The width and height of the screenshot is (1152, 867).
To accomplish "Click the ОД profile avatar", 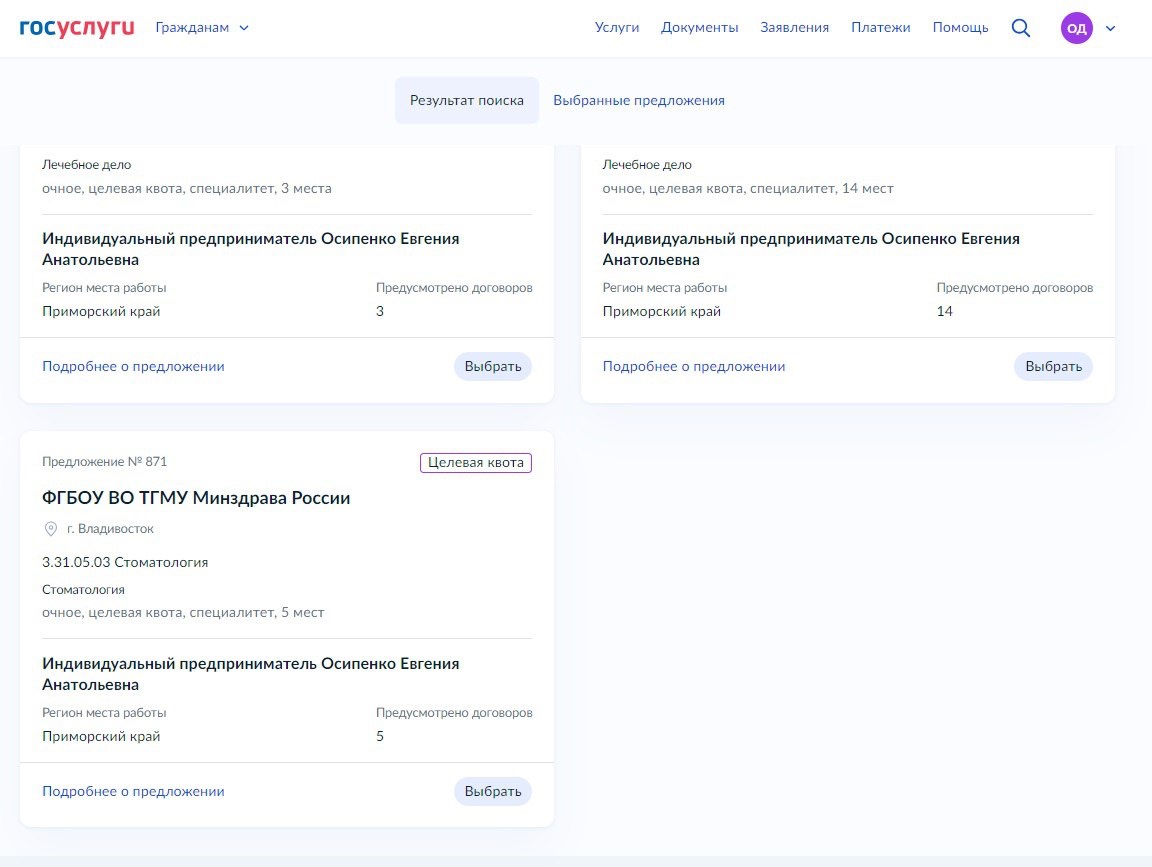I will [x=1076, y=28].
